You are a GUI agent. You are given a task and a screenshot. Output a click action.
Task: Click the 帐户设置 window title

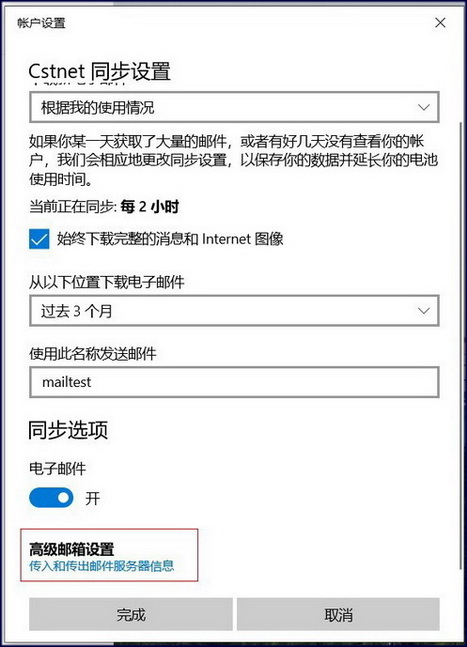click(41, 23)
